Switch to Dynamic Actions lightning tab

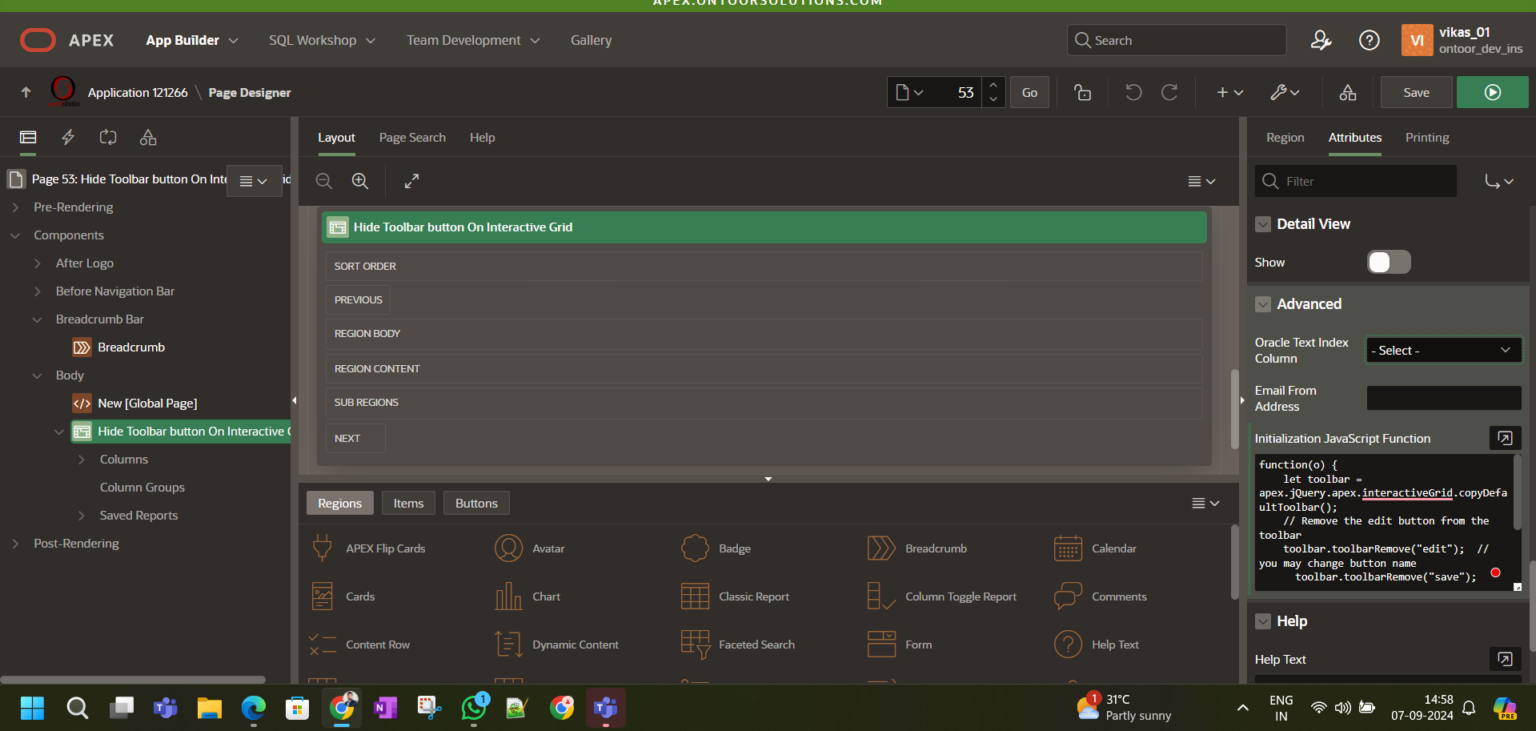point(68,137)
